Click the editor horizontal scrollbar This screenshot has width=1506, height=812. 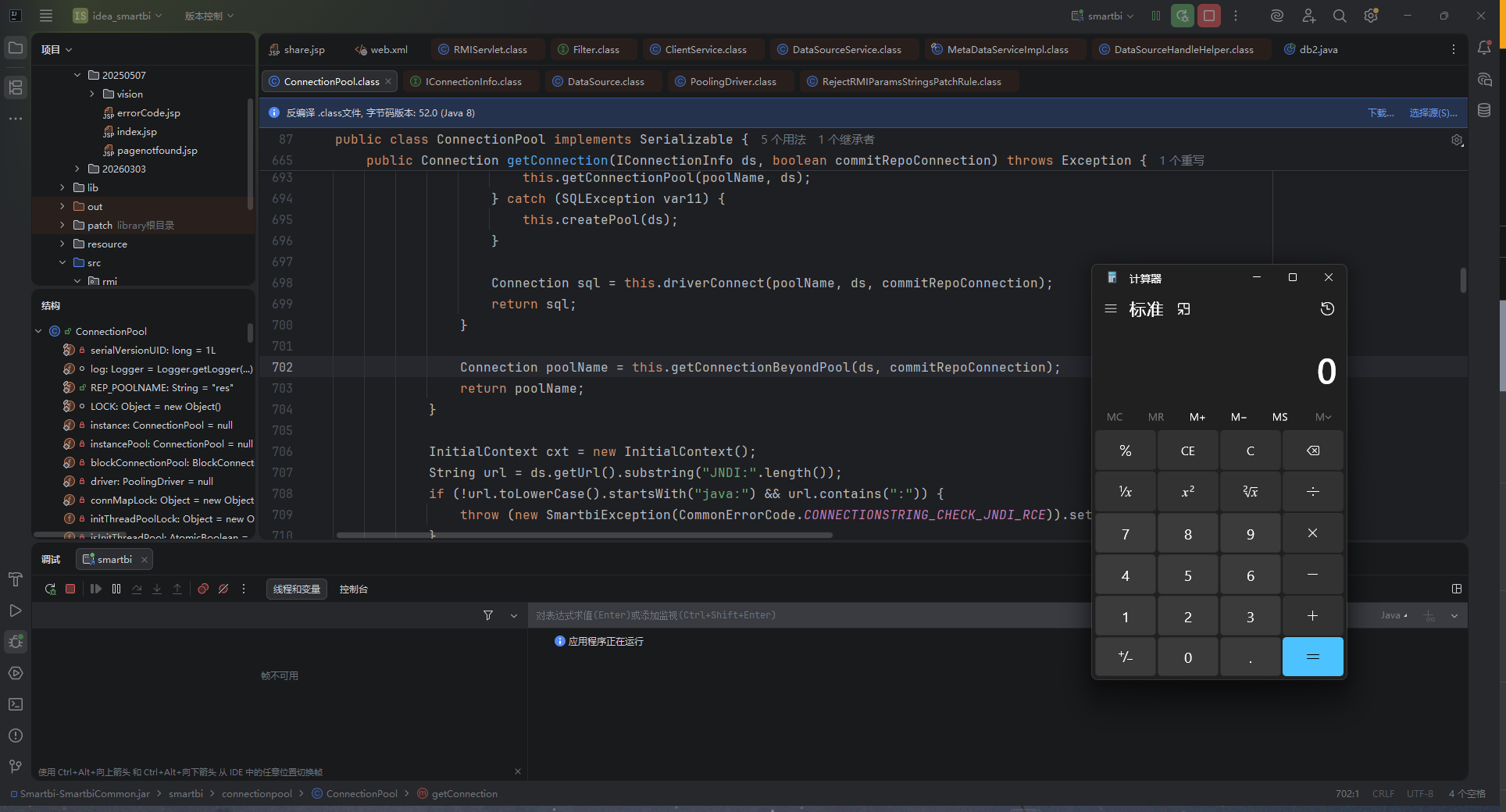pos(584,536)
